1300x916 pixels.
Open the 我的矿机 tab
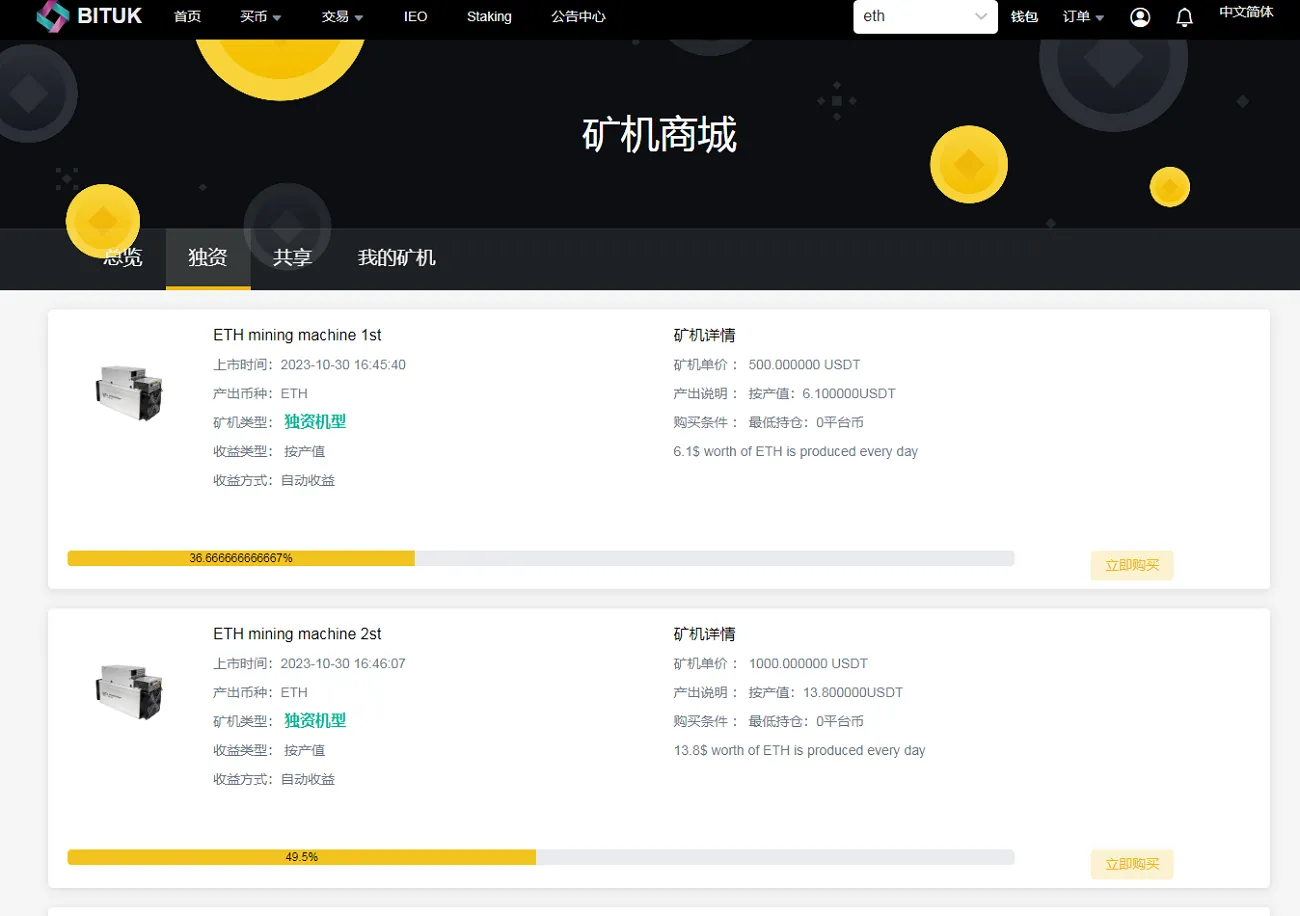[396, 257]
